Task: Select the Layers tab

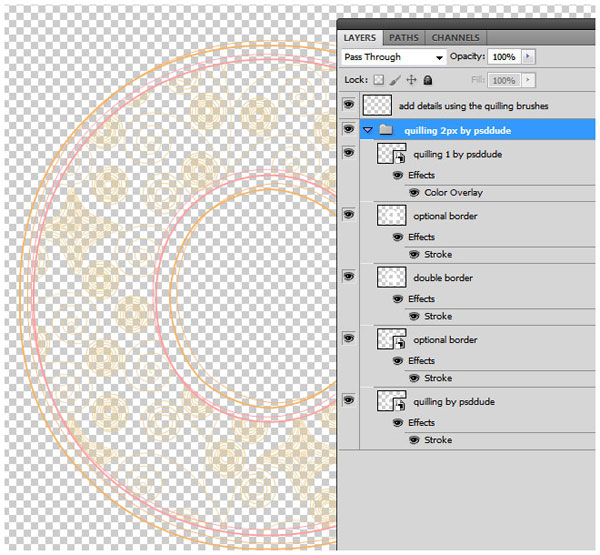Action: [360, 38]
